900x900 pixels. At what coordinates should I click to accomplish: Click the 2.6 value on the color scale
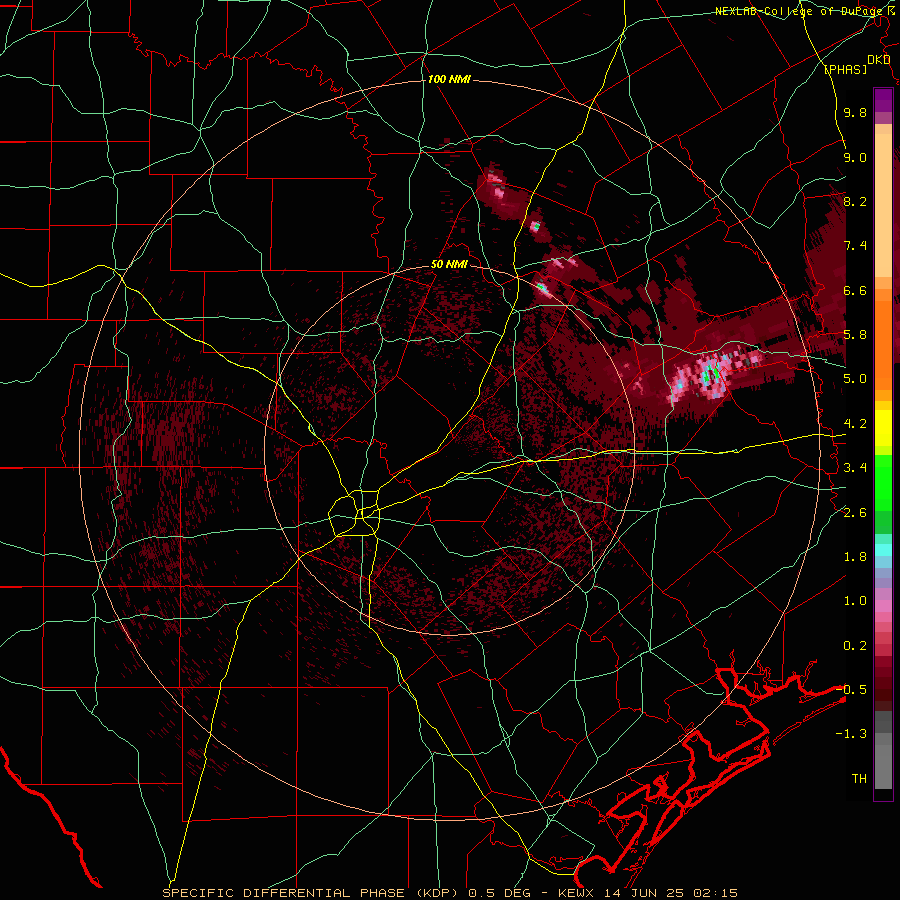pos(855,513)
